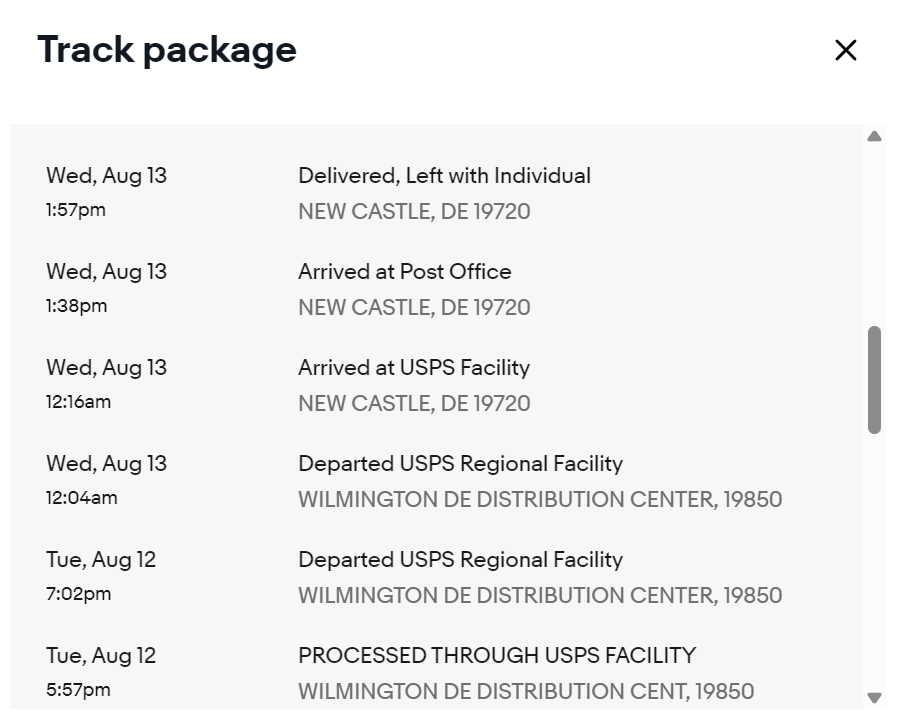This screenshot has width=898, height=721.
Task: Click the scrollbar up arrow
Action: click(x=874, y=136)
